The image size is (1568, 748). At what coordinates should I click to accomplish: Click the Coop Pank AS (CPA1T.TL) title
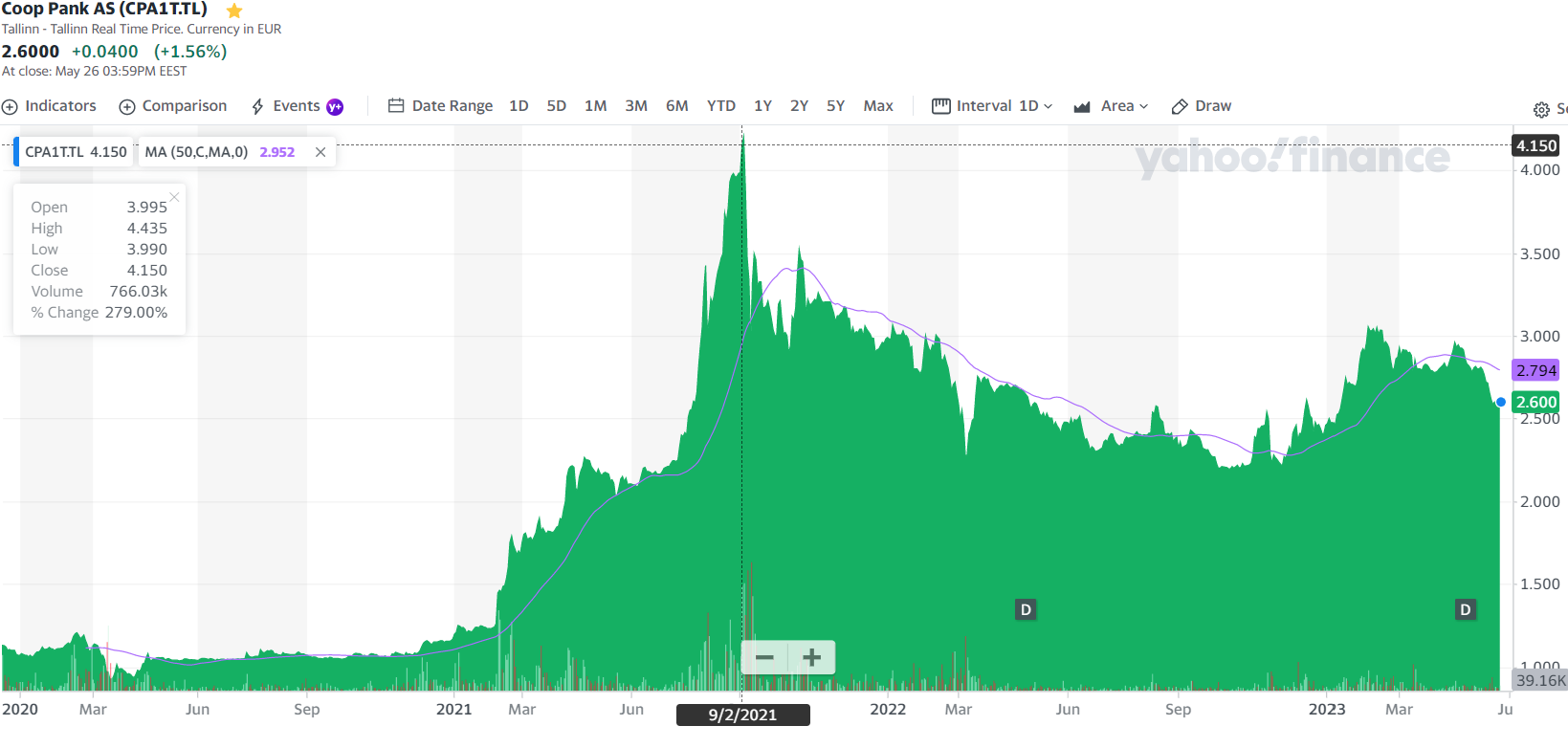(x=104, y=10)
